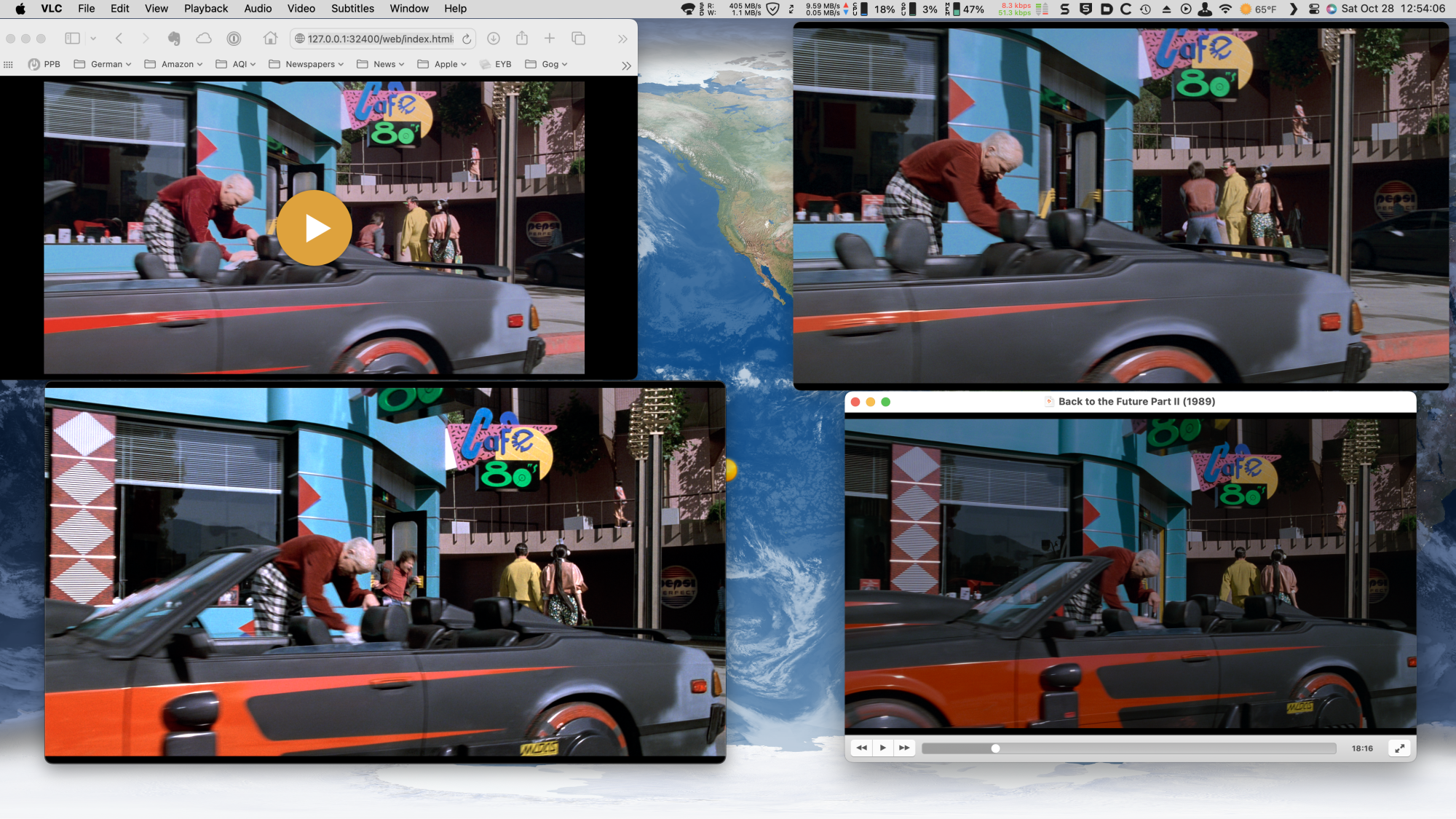Open sidebar options dropdown arrow

click(93, 39)
